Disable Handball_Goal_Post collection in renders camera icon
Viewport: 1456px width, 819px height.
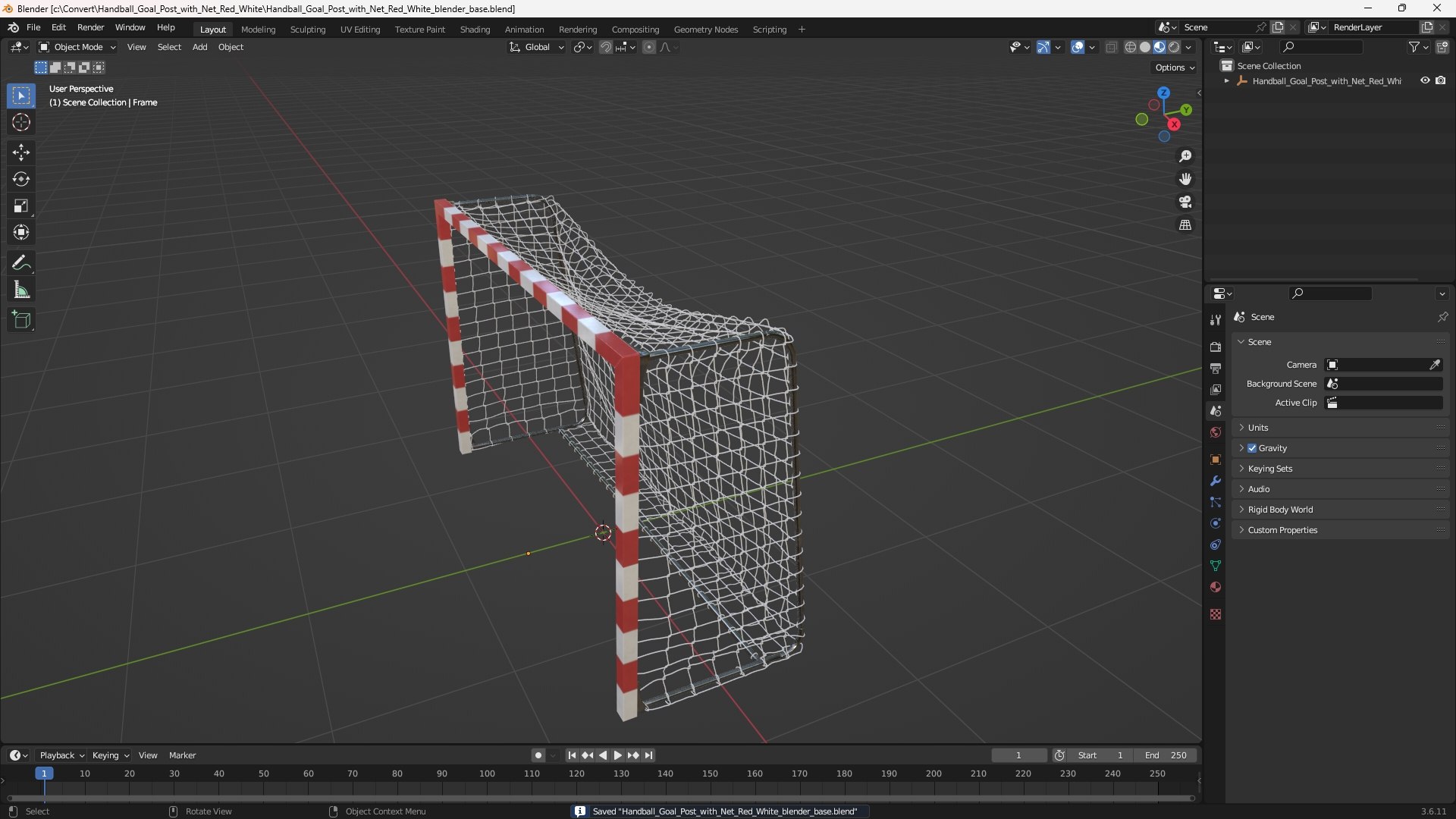click(1441, 80)
